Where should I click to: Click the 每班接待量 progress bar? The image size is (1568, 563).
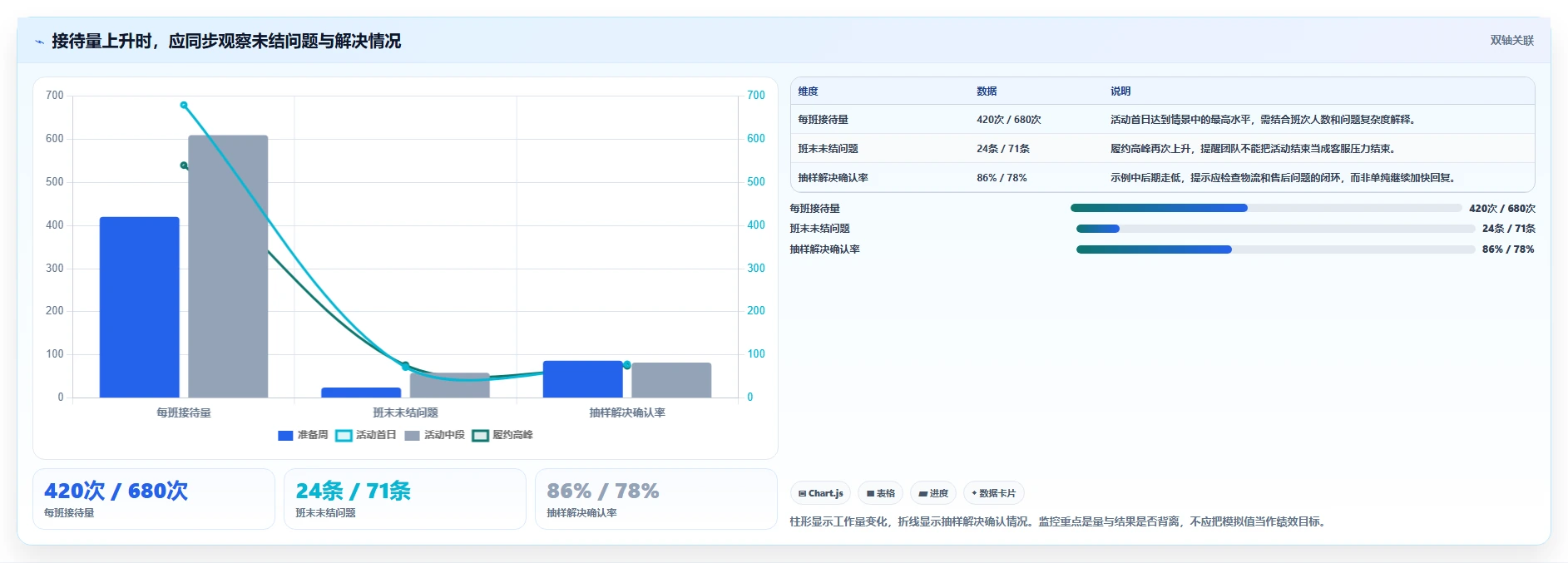point(1265,208)
